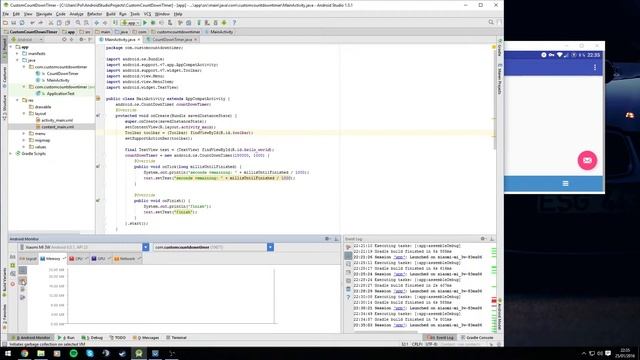This screenshot has height=360, width=640.
Task: Open the Build menu
Action: 111,14
